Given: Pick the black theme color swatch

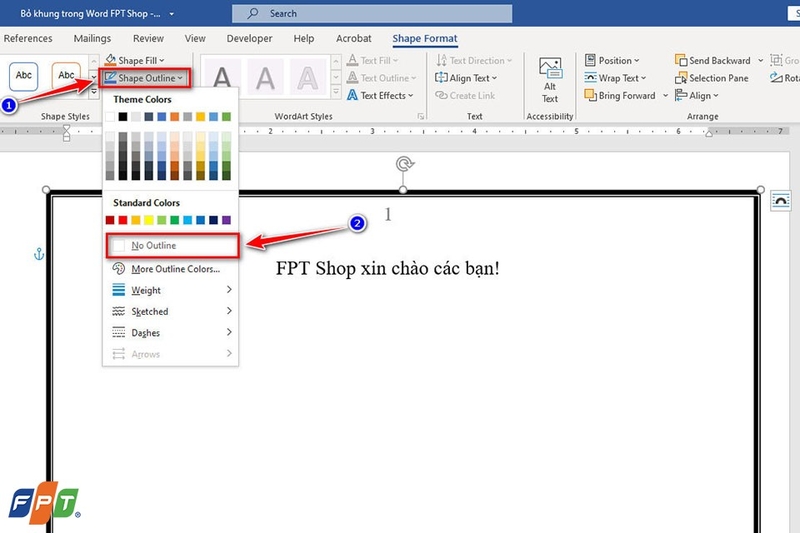Looking at the screenshot, I should (x=122, y=117).
